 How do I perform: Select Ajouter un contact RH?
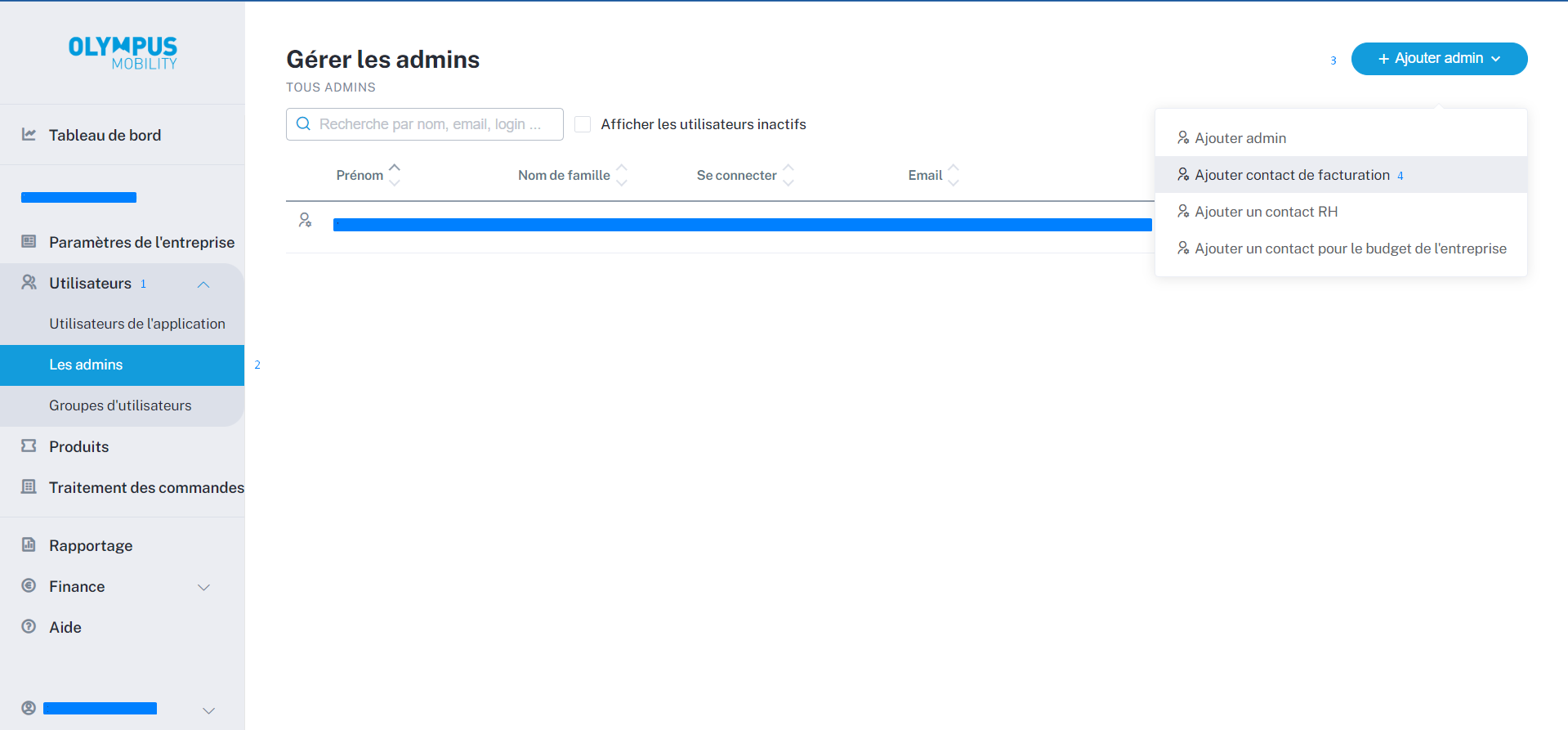(x=1341, y=211)
